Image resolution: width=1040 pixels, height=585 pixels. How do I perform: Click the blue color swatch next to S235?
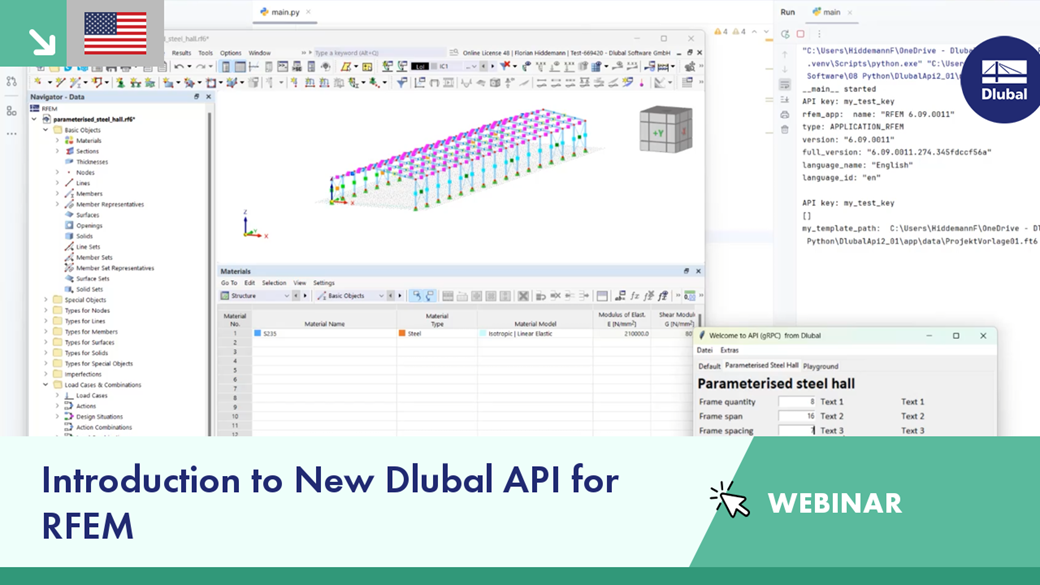click(259, 331)
